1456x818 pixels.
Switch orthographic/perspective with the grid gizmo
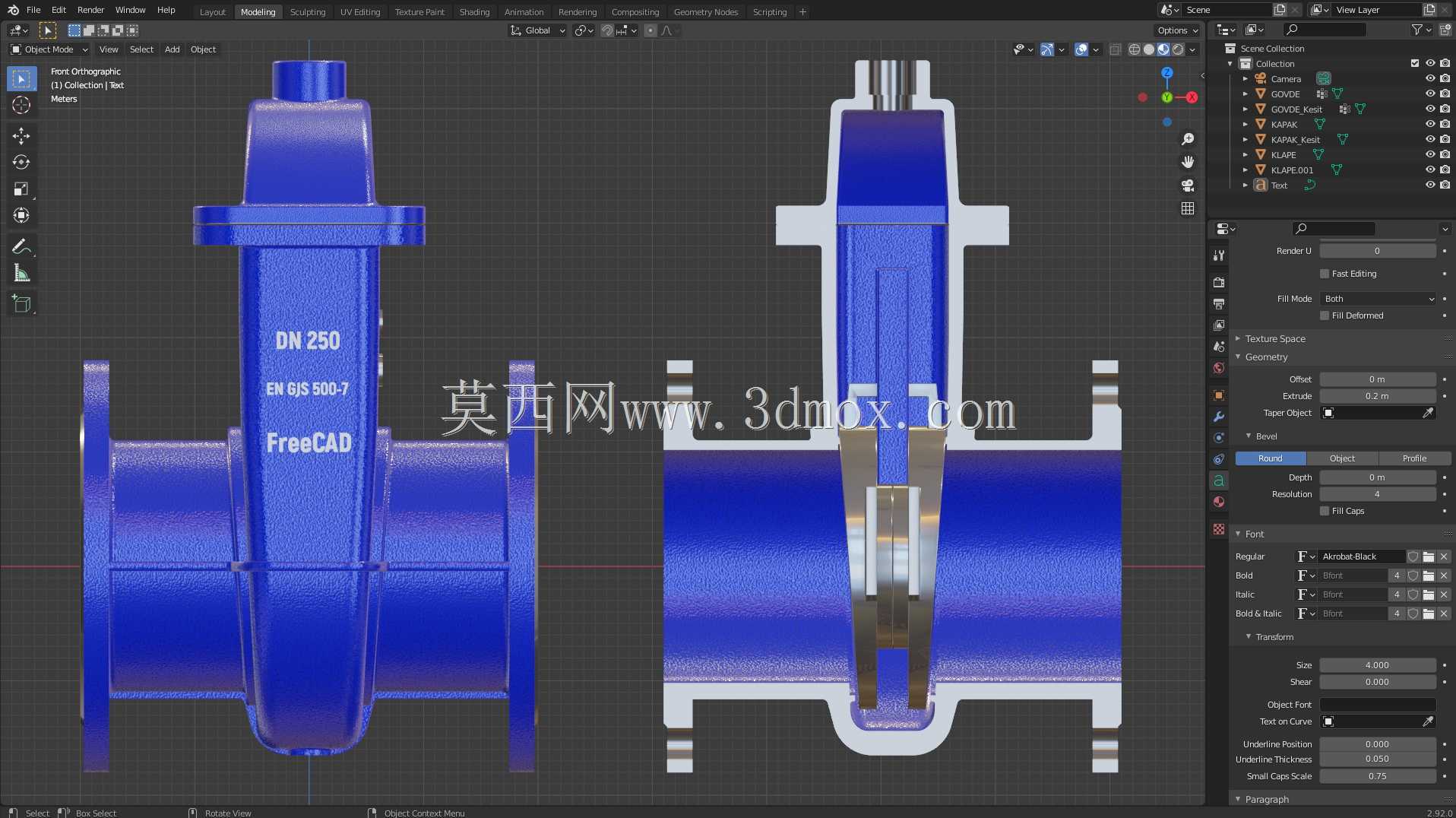click(x=1188, y=208)
